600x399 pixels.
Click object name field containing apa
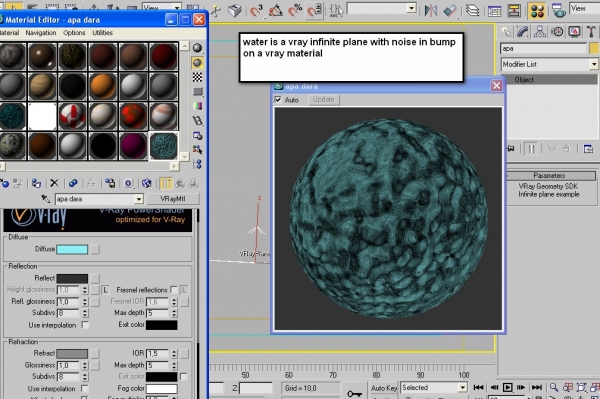[x=543, y=49]
